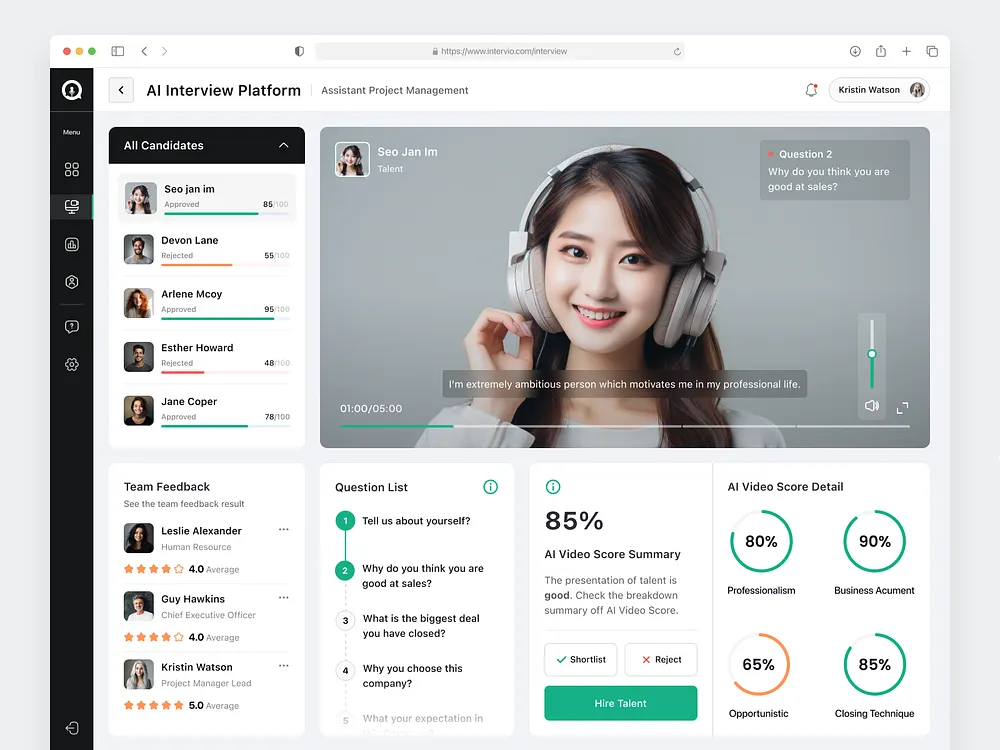
Task: Adjust the vertical volume slider
Action: [871, 355]
